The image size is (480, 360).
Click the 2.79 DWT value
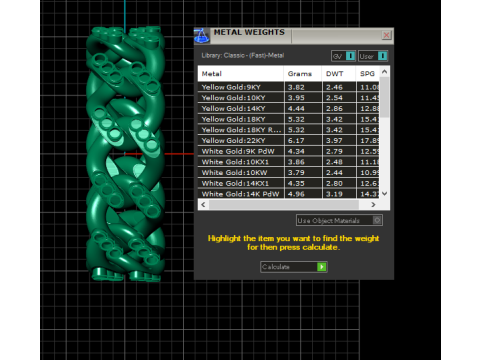(x=334, y=151)
